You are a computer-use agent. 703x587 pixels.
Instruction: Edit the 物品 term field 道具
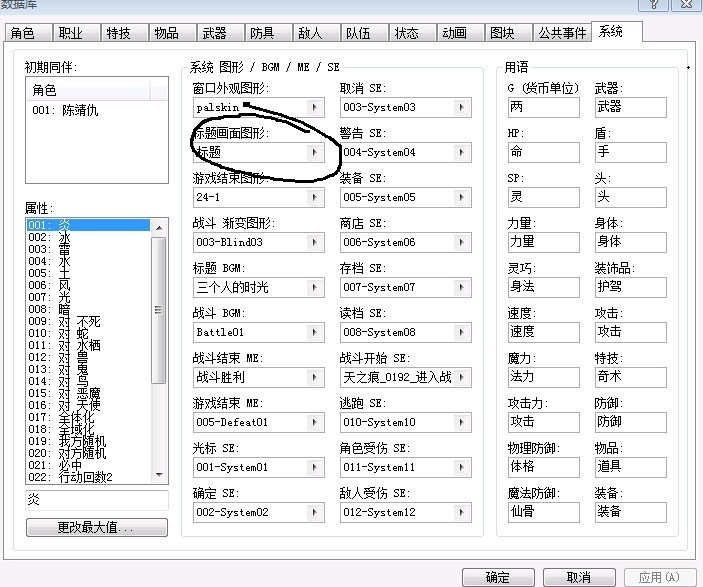pos(630,467)
